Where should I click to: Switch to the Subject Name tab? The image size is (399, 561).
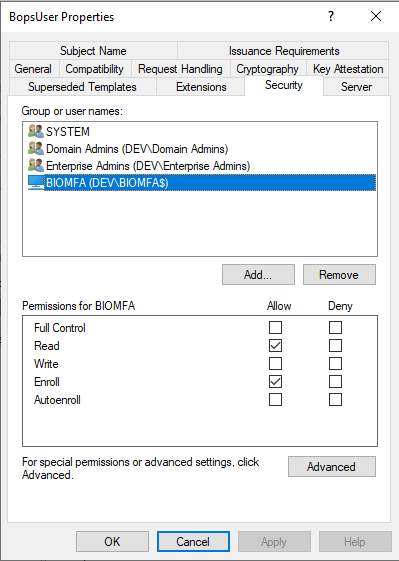[x=93, y=51]
